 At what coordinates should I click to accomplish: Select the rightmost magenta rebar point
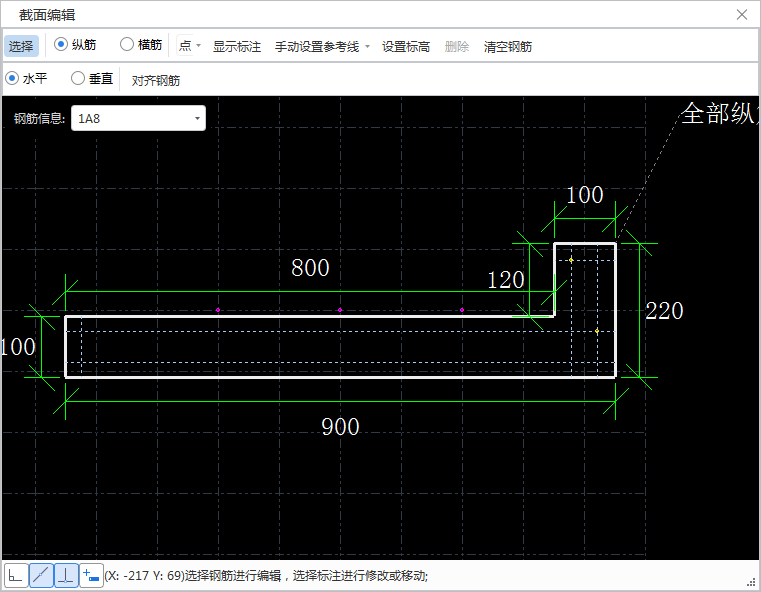coord(462,310)
